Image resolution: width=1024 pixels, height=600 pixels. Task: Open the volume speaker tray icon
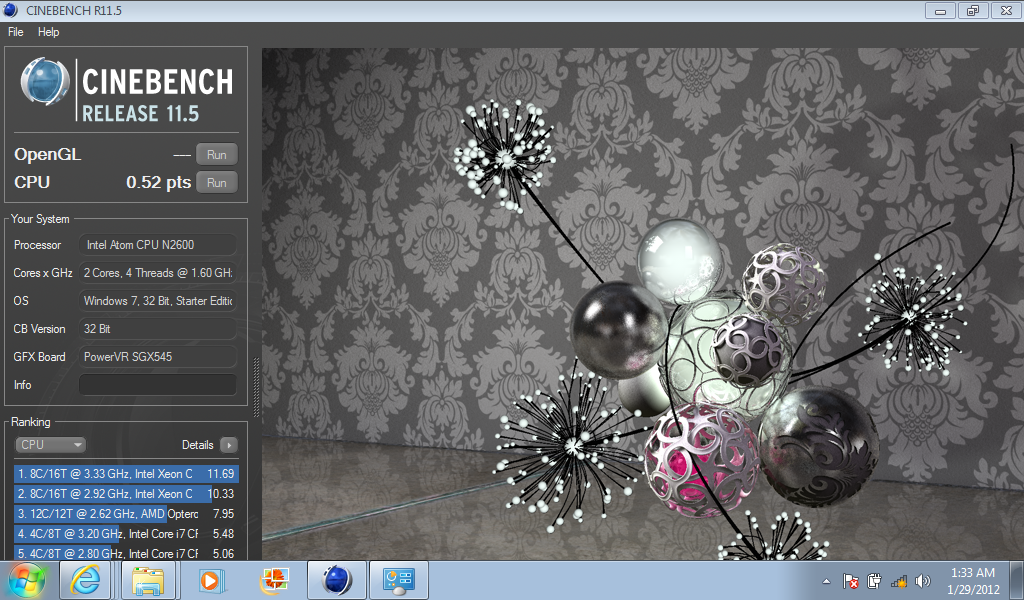point(923,580)
